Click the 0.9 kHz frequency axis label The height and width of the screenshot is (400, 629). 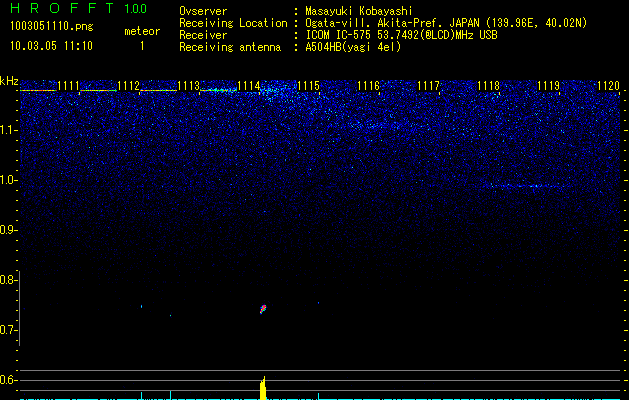click(7, 230)
